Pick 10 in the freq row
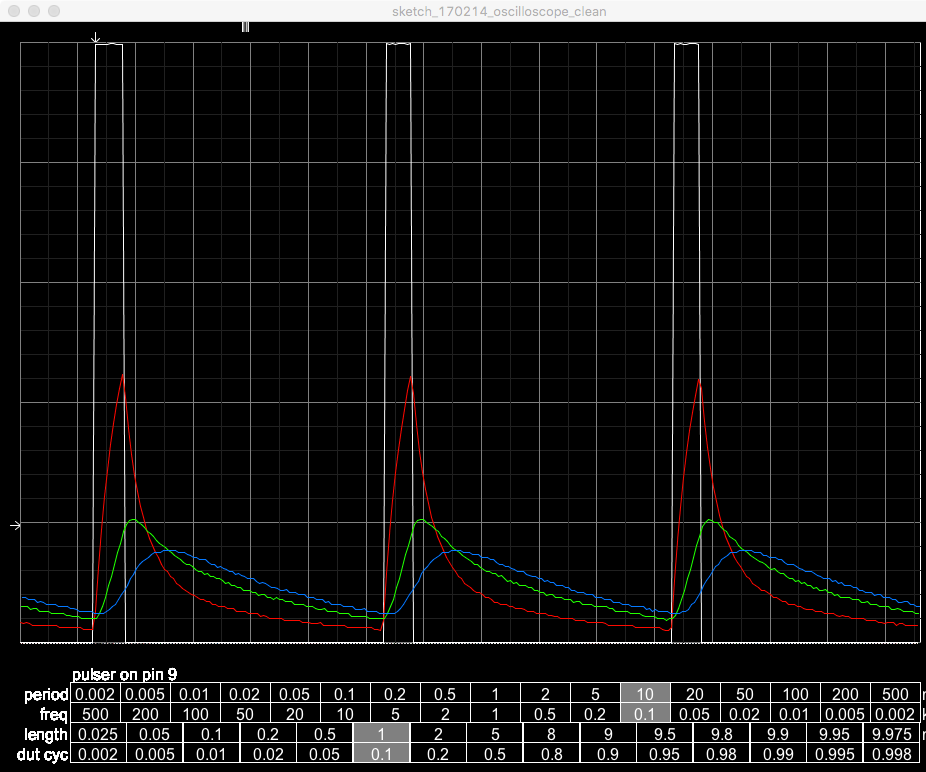Viewport: 926px width, 772px height. (345, 714)
